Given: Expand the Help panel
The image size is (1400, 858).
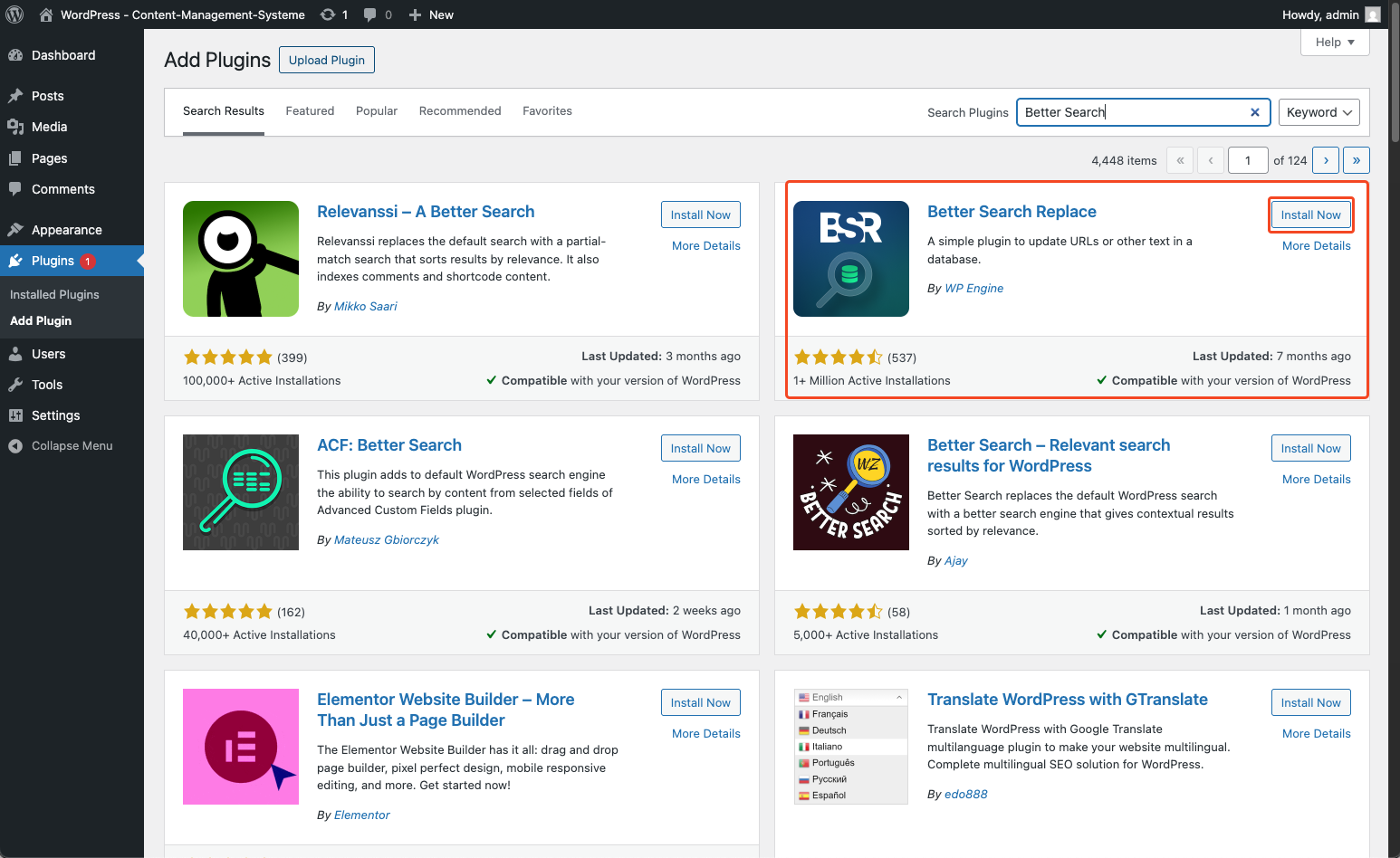Looking at the screenshot, I should click(1335, 43).
